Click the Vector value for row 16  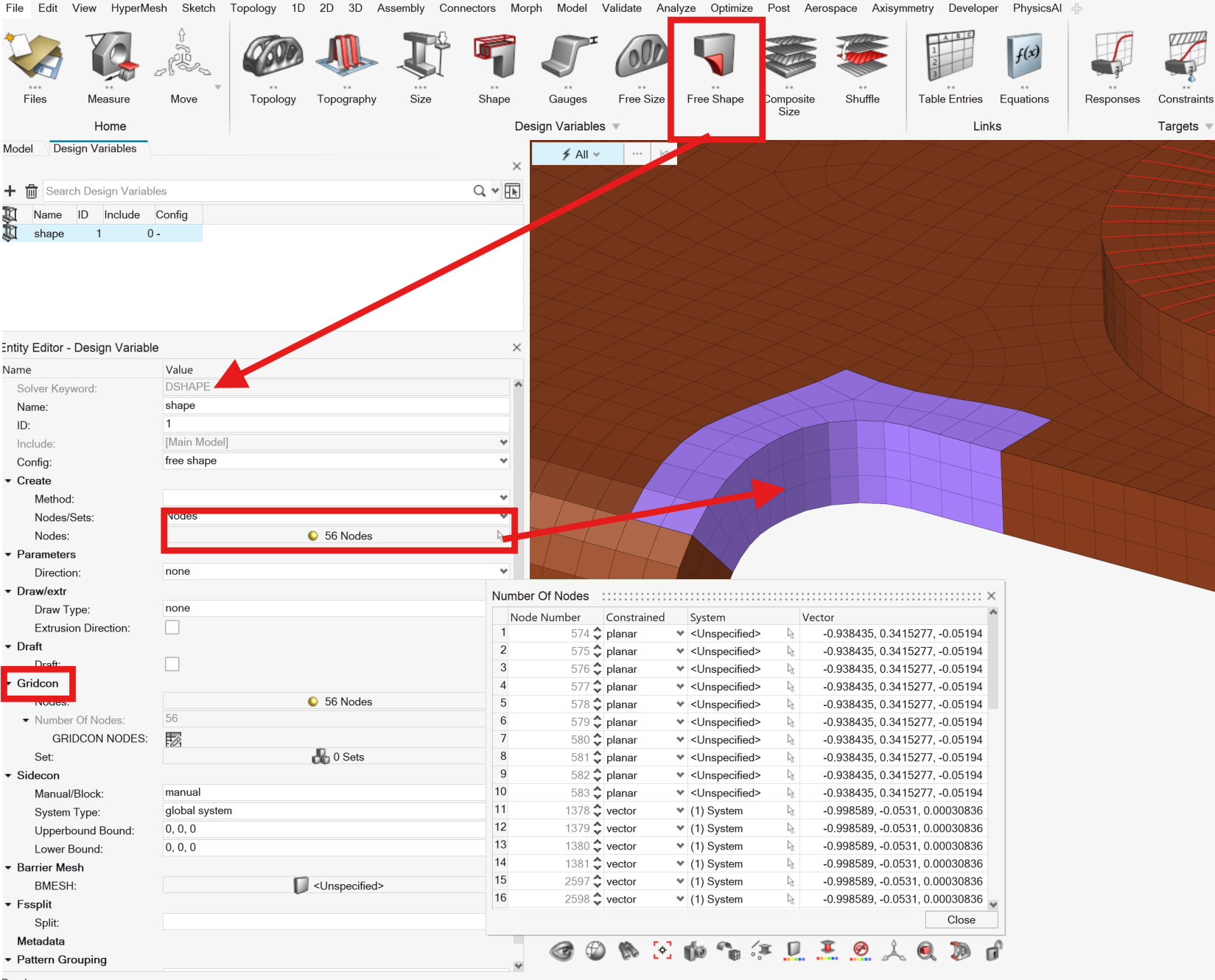[x=903, y=899]
